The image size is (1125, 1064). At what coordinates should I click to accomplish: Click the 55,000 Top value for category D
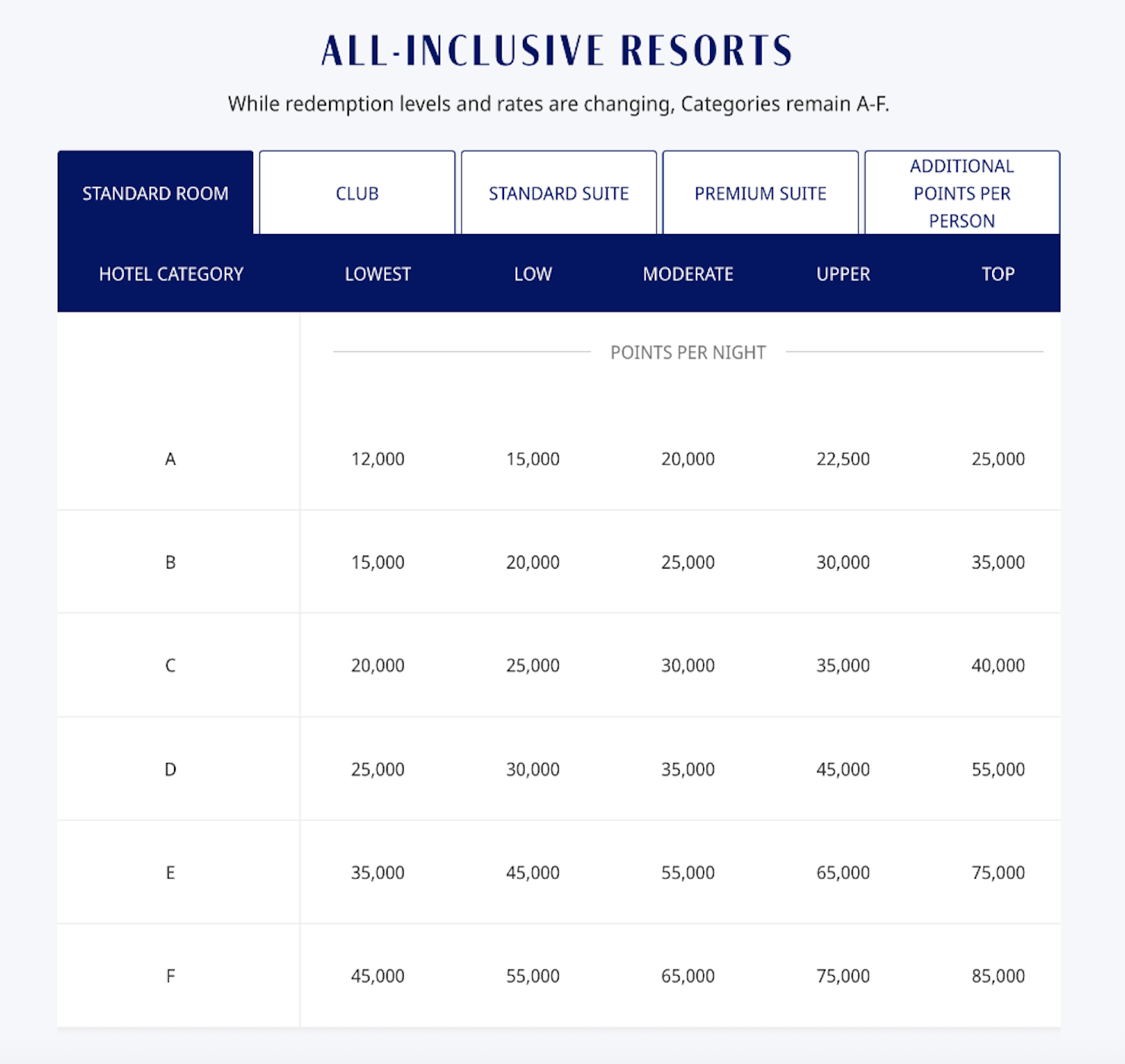pyautogui.click(x=998, y=768)
